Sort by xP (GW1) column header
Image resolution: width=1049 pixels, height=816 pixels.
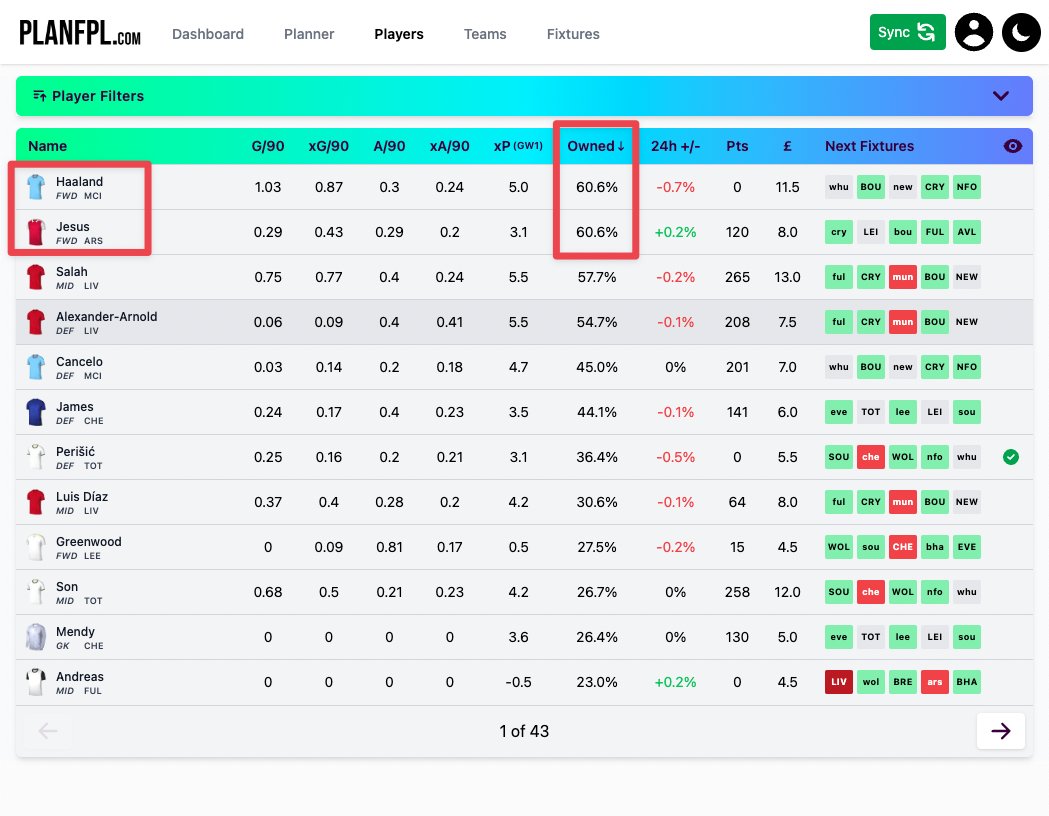tap(518, 146)
